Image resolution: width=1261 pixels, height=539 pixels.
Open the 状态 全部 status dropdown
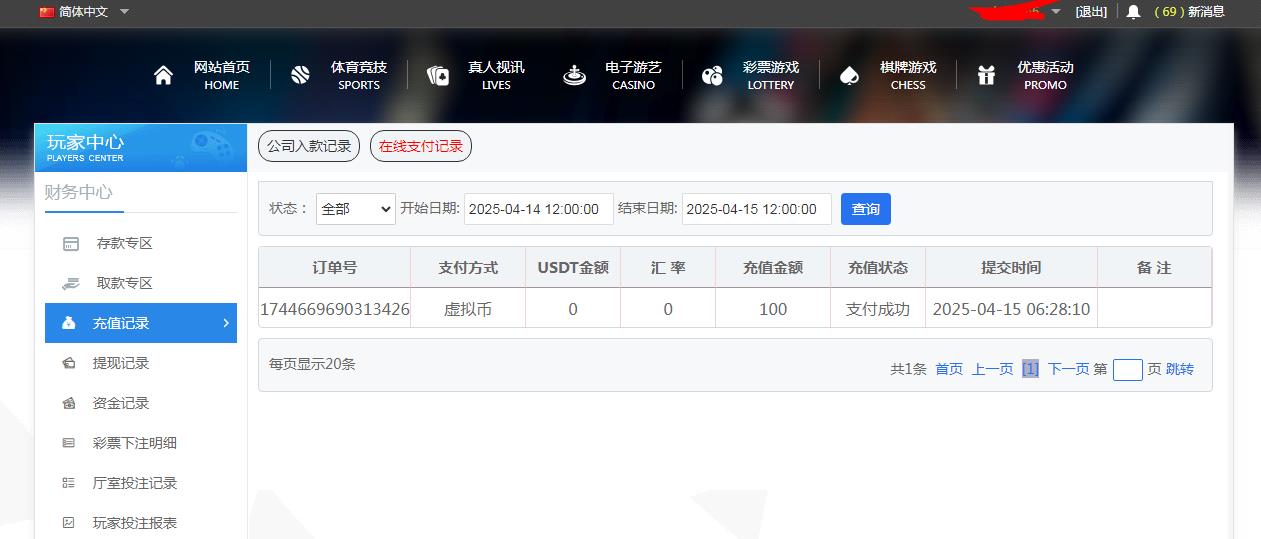[x=356, y=209]
